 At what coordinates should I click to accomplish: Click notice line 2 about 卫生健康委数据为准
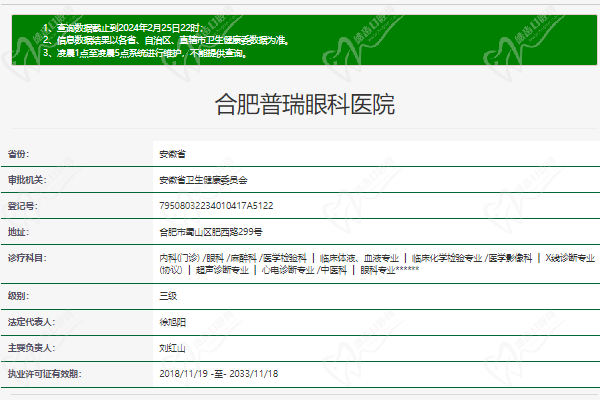point(165,40)
